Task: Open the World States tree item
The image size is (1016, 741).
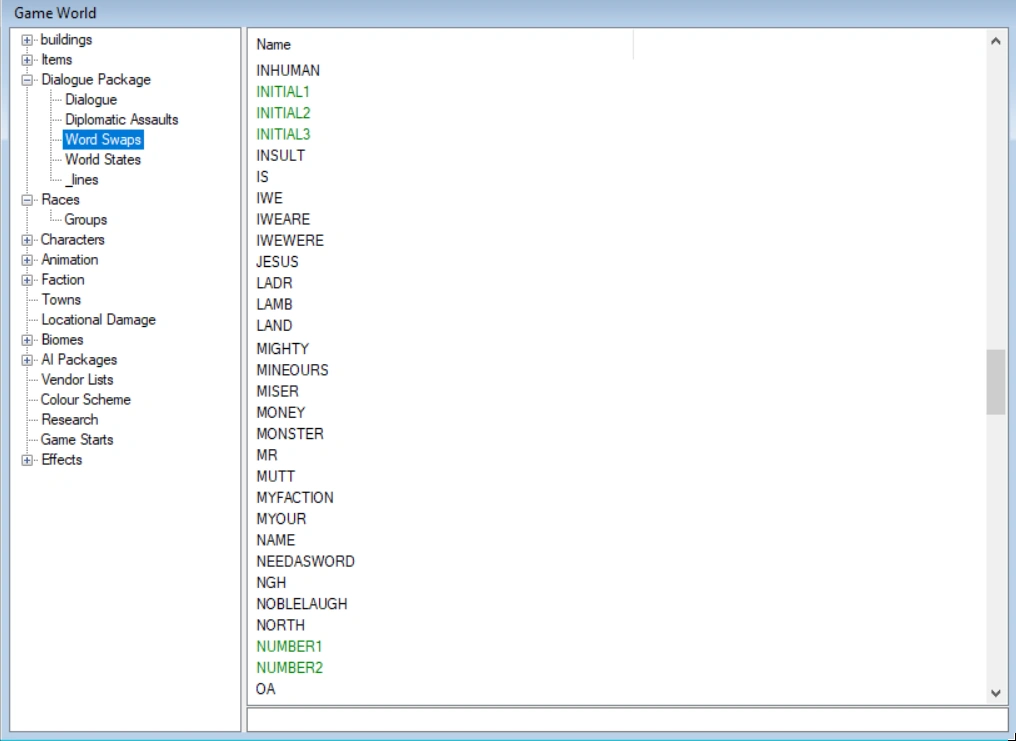Action: tap(102, 160)
